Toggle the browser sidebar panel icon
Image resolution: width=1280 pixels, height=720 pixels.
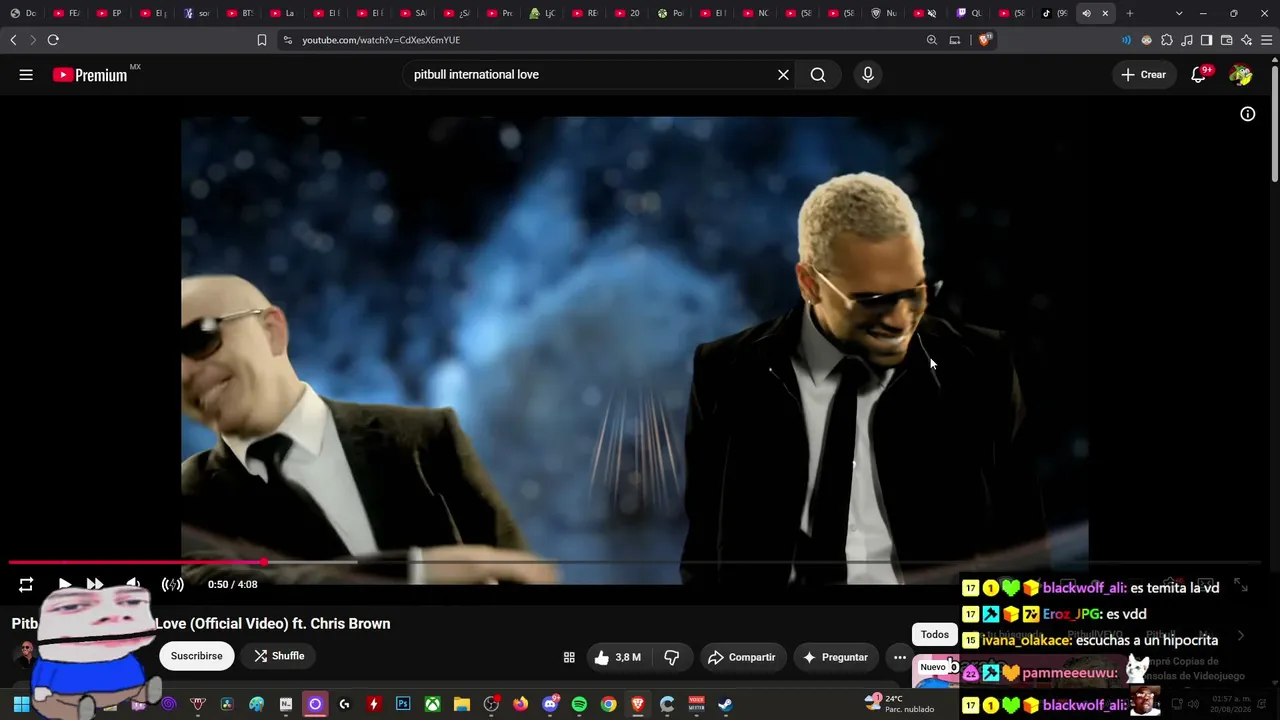point(1207,40)
